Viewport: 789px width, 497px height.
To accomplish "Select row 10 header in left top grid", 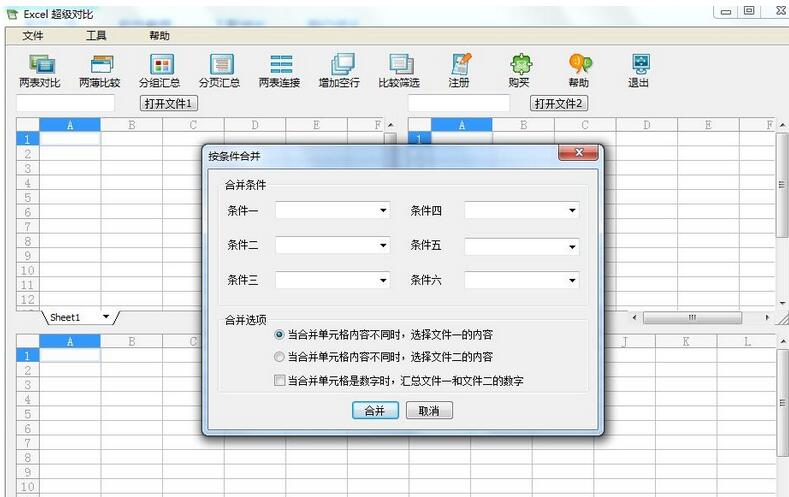I will pyautogui.click(x=28, y=270).
